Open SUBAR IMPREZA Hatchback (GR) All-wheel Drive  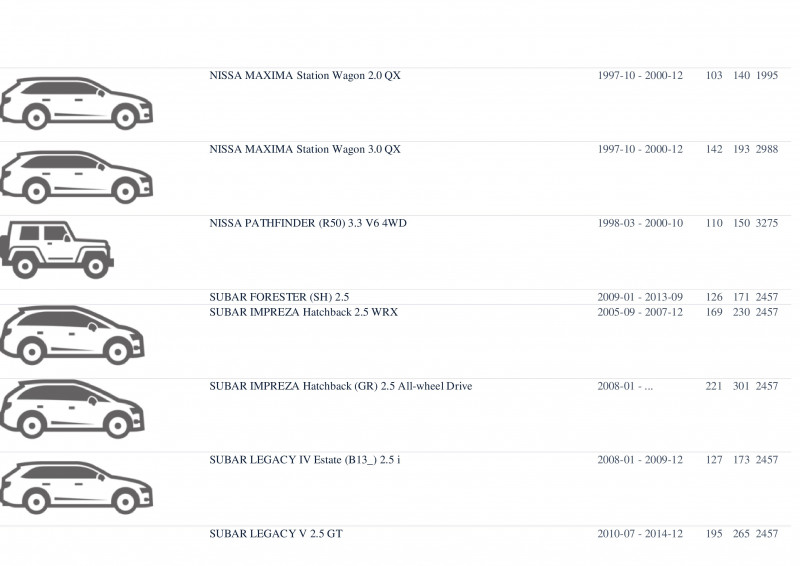point(341,386)
